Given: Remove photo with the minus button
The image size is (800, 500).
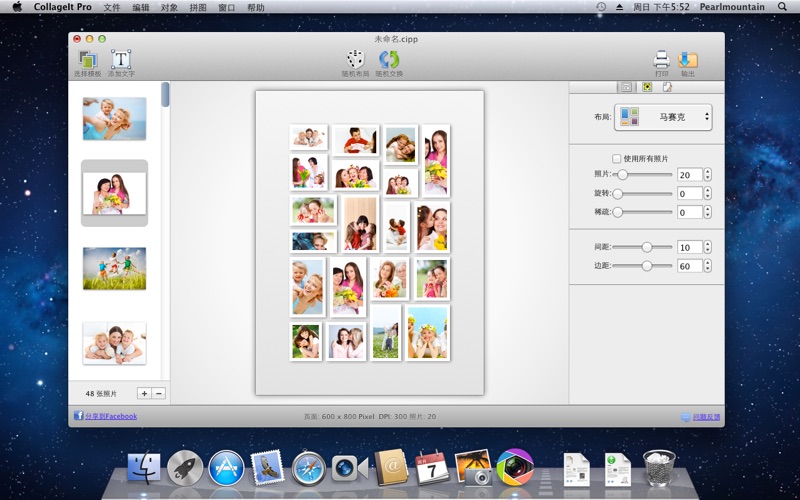Looking at the screenshot, I should click(x=158, y=393).
